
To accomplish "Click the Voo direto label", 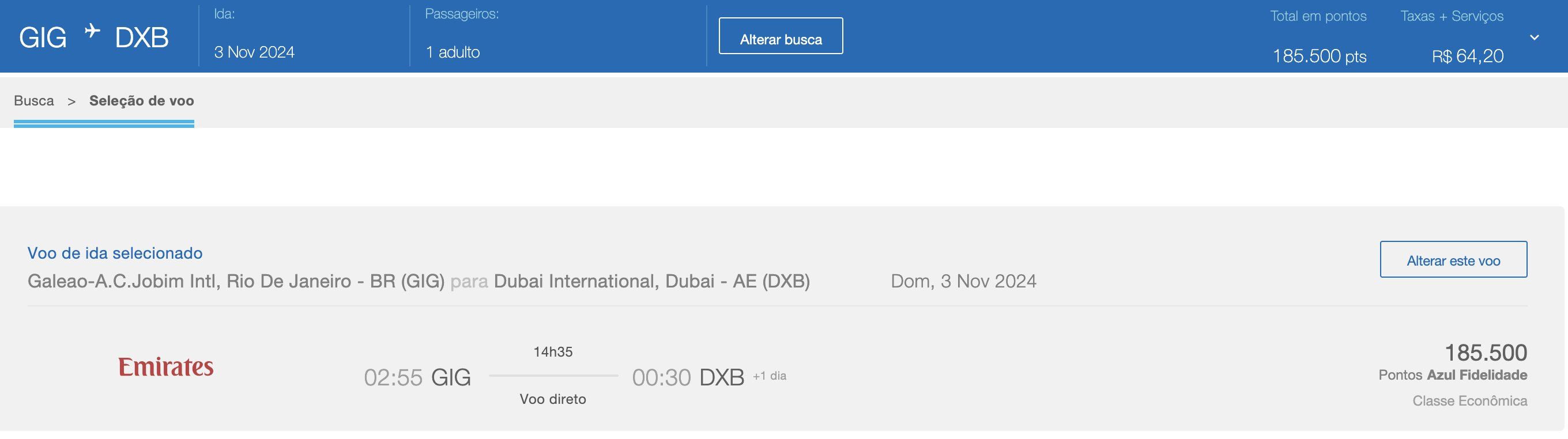I will (553, 399).
